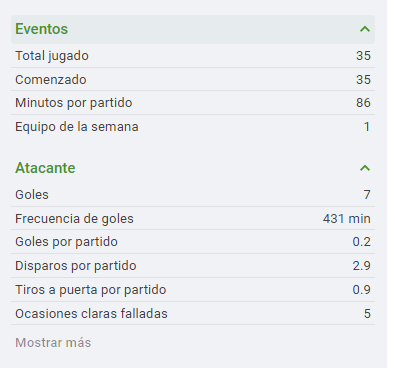
Task: Select the Goles stat row
Action: pyautogui.click(x=193, y=195)
